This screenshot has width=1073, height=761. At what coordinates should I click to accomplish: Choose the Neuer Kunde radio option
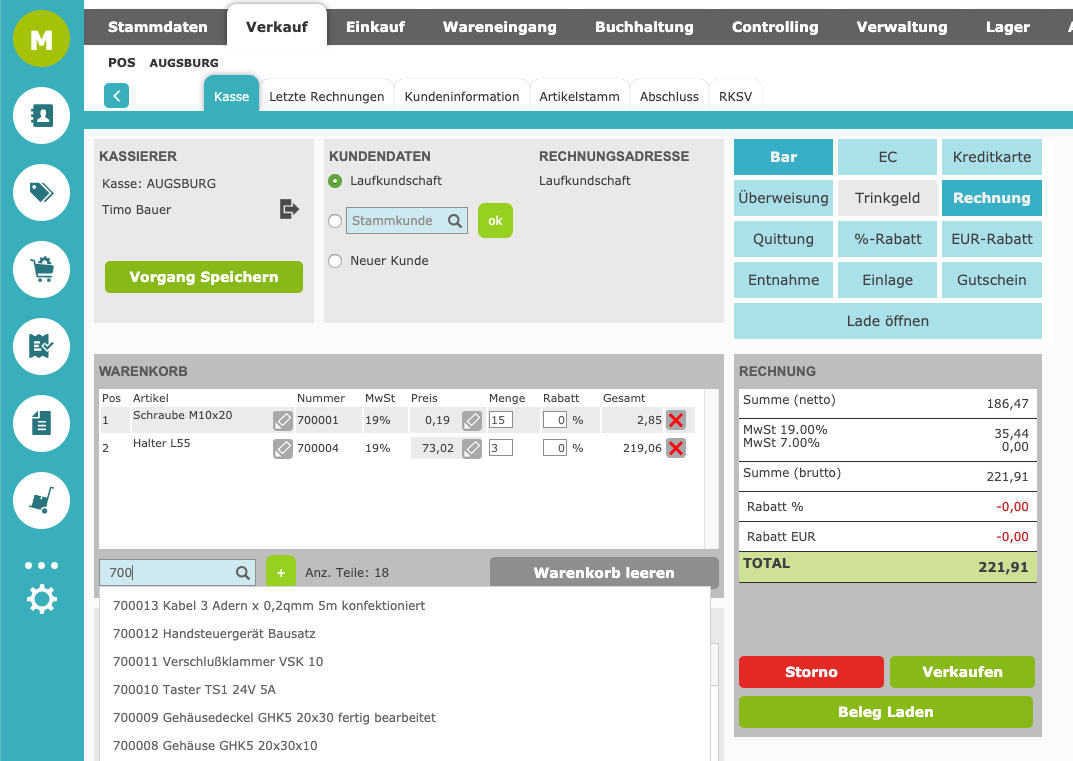pos(335,261)
